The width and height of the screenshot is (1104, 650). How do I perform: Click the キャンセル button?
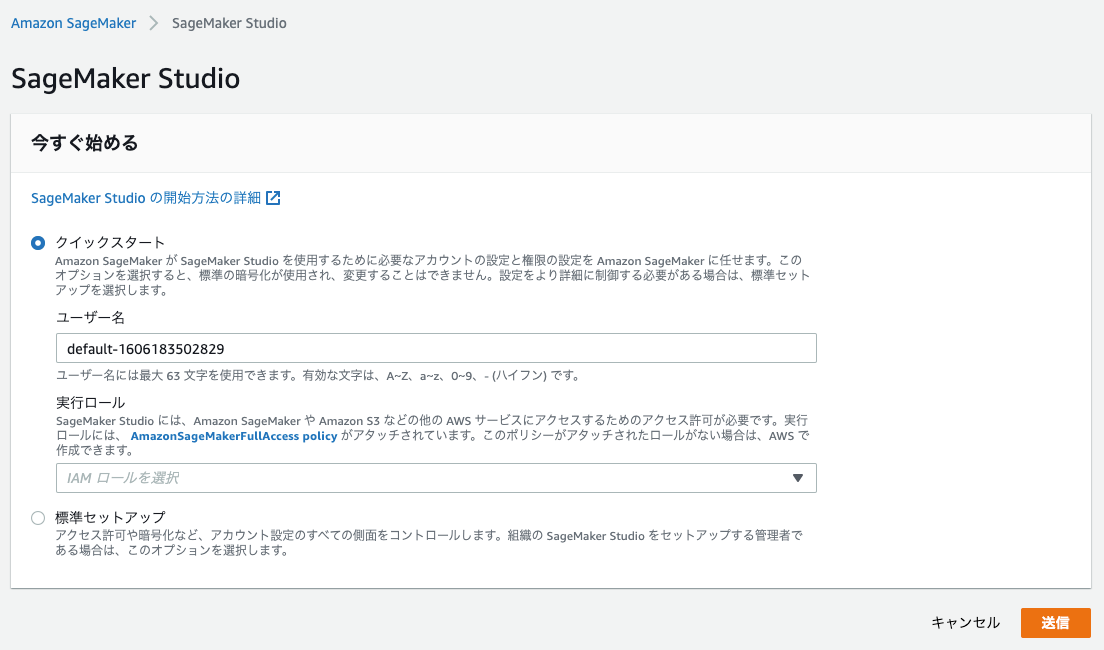pyautogui.click(x=965, y=623)
